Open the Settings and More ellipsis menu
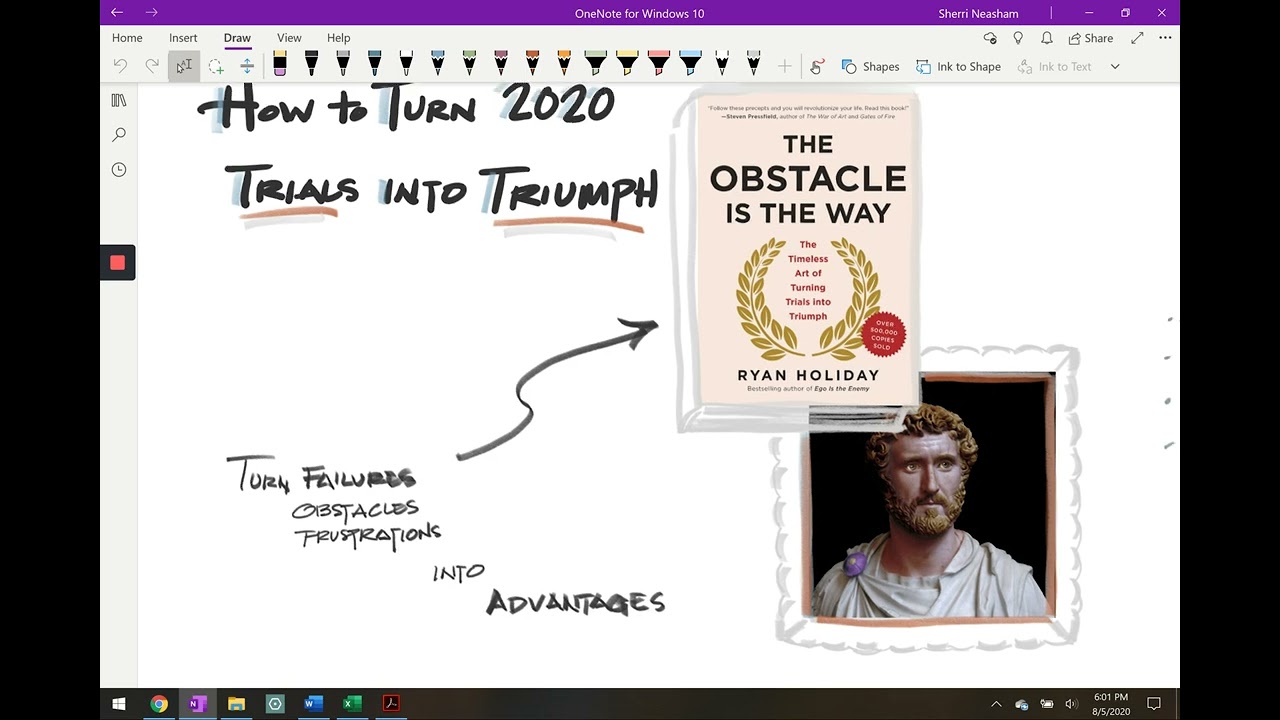This screenshot has height=720, width=1280. (x=1165, y=38)
